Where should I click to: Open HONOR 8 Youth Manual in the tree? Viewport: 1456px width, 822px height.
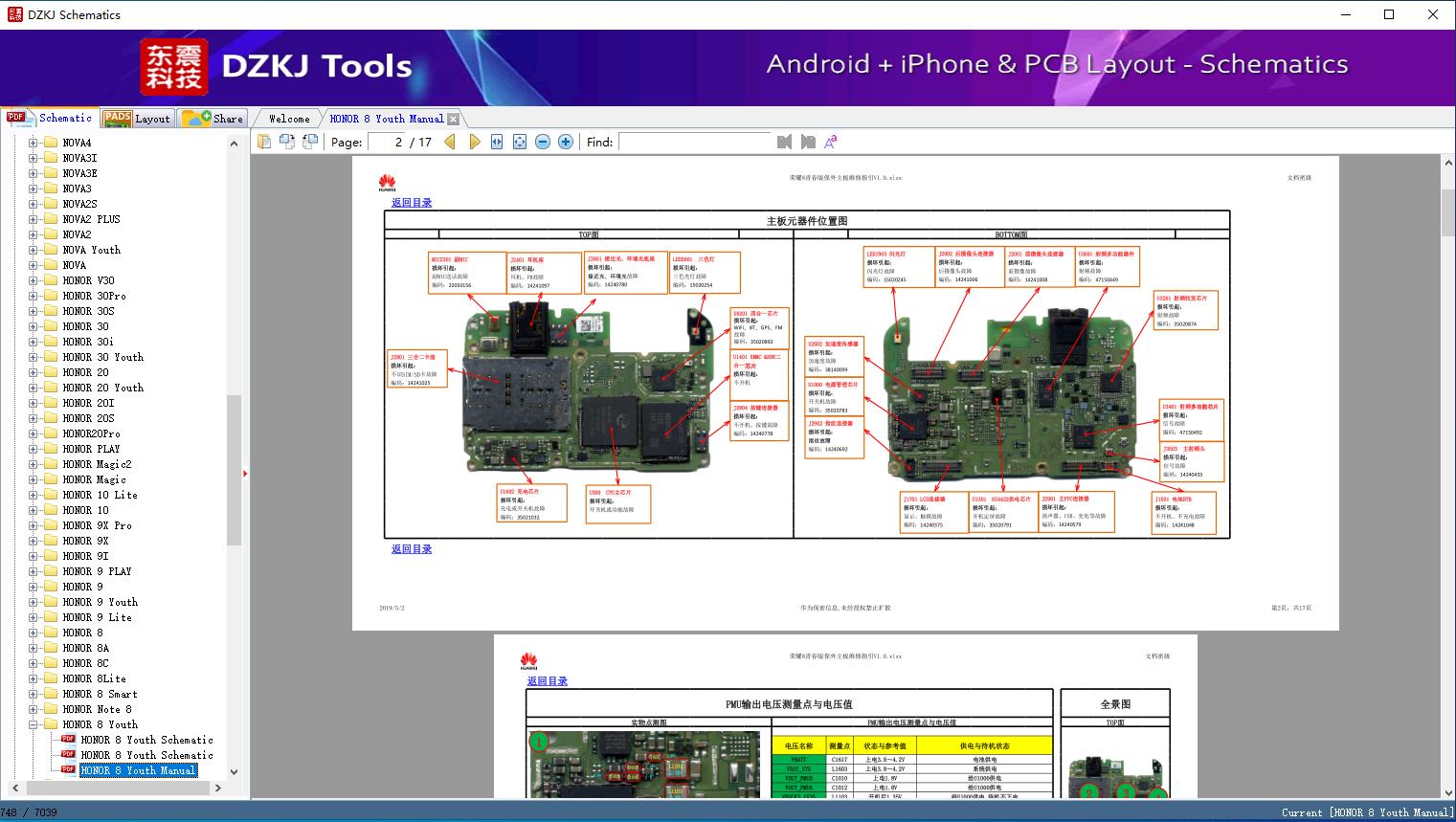139,770
